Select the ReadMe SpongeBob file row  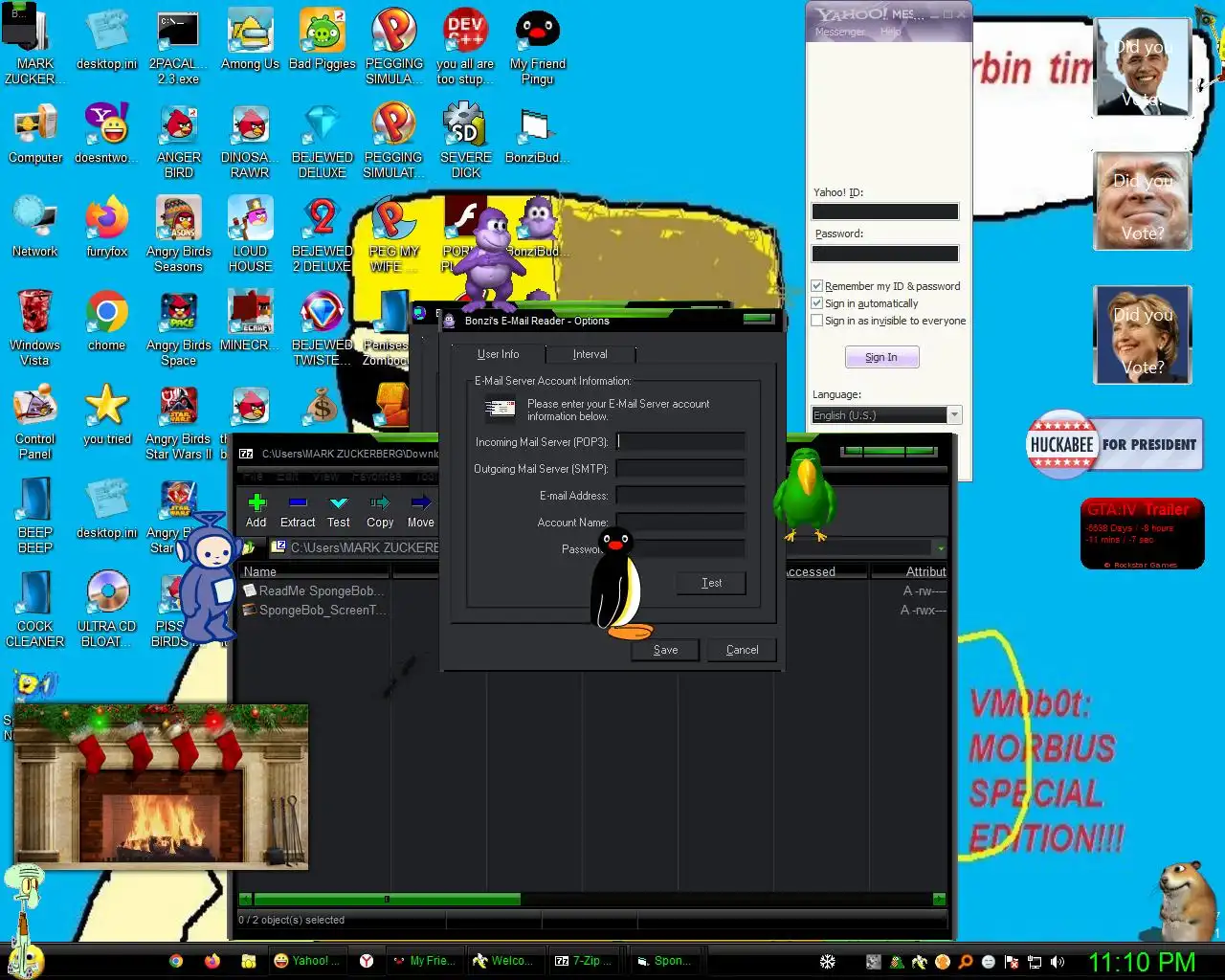point(316,590)
